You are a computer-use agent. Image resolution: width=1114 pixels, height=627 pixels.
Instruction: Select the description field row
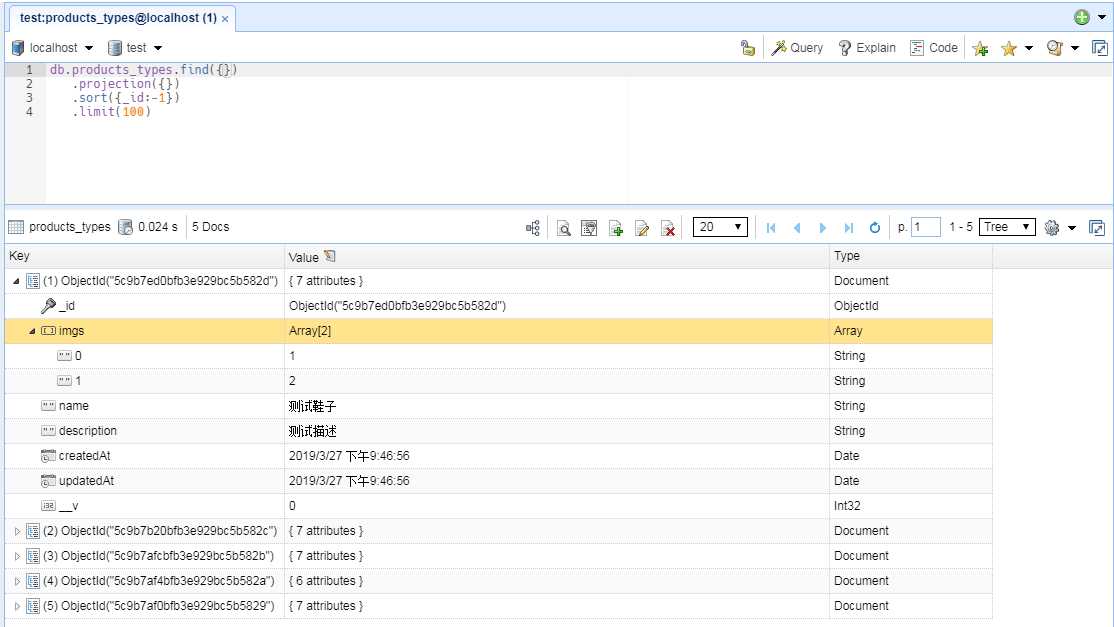pyautogui.click(x=499, y=431)
